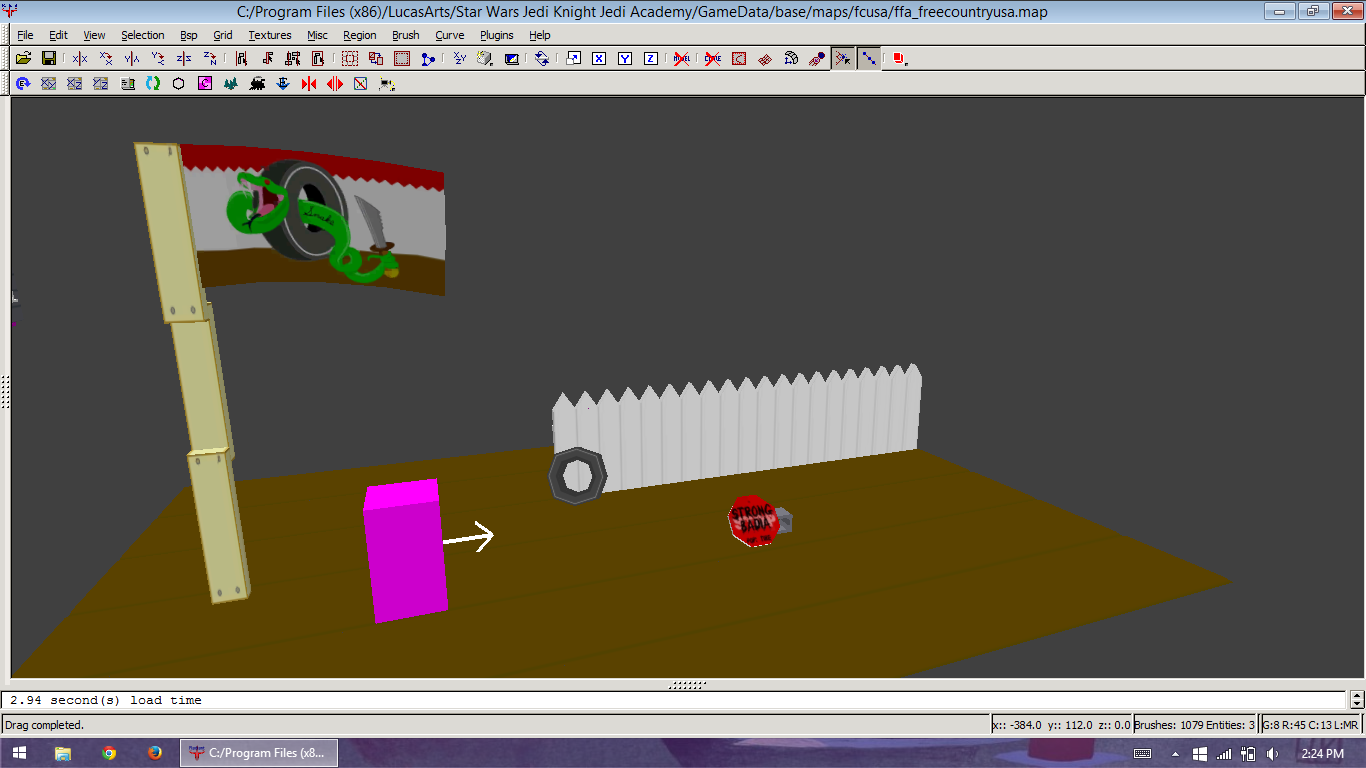The image size is (1366, 768).
Task: Rotate selection around the Z axis
Action: pos(210,59)
